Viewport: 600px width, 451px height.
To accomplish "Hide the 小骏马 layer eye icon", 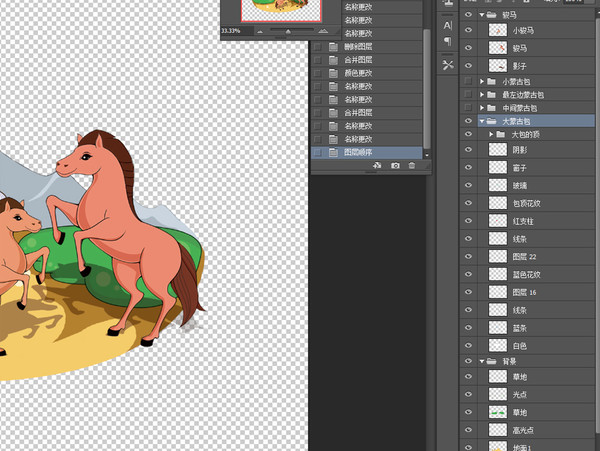I will (x=468, y=30).
